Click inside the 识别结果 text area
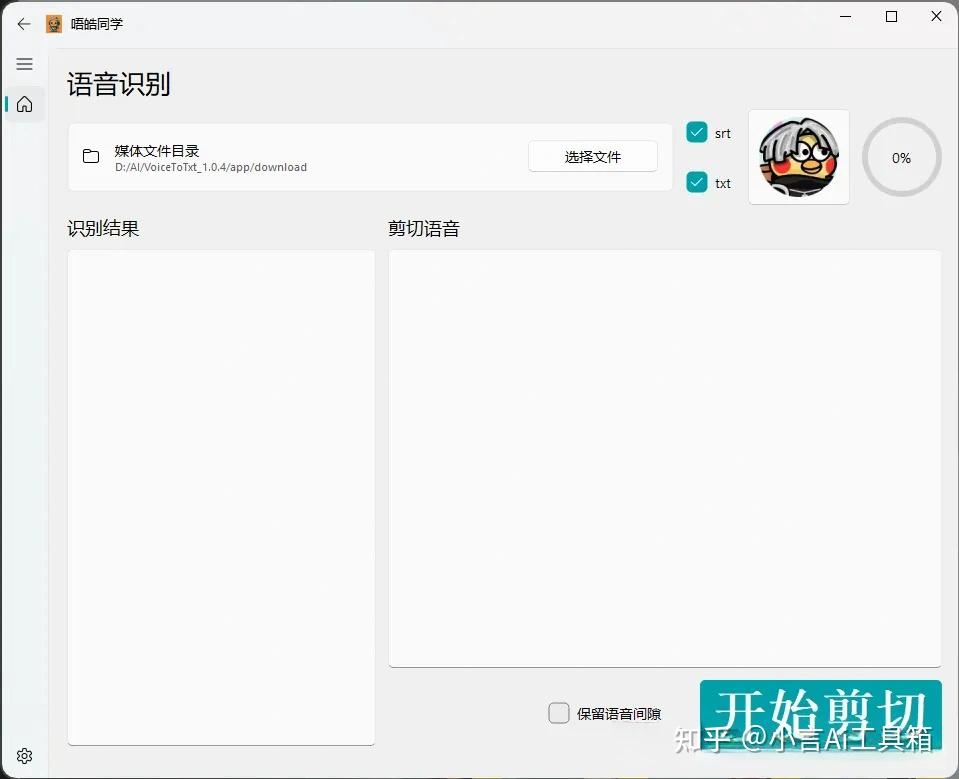This screenshot has height=779, width=959. 221,497
